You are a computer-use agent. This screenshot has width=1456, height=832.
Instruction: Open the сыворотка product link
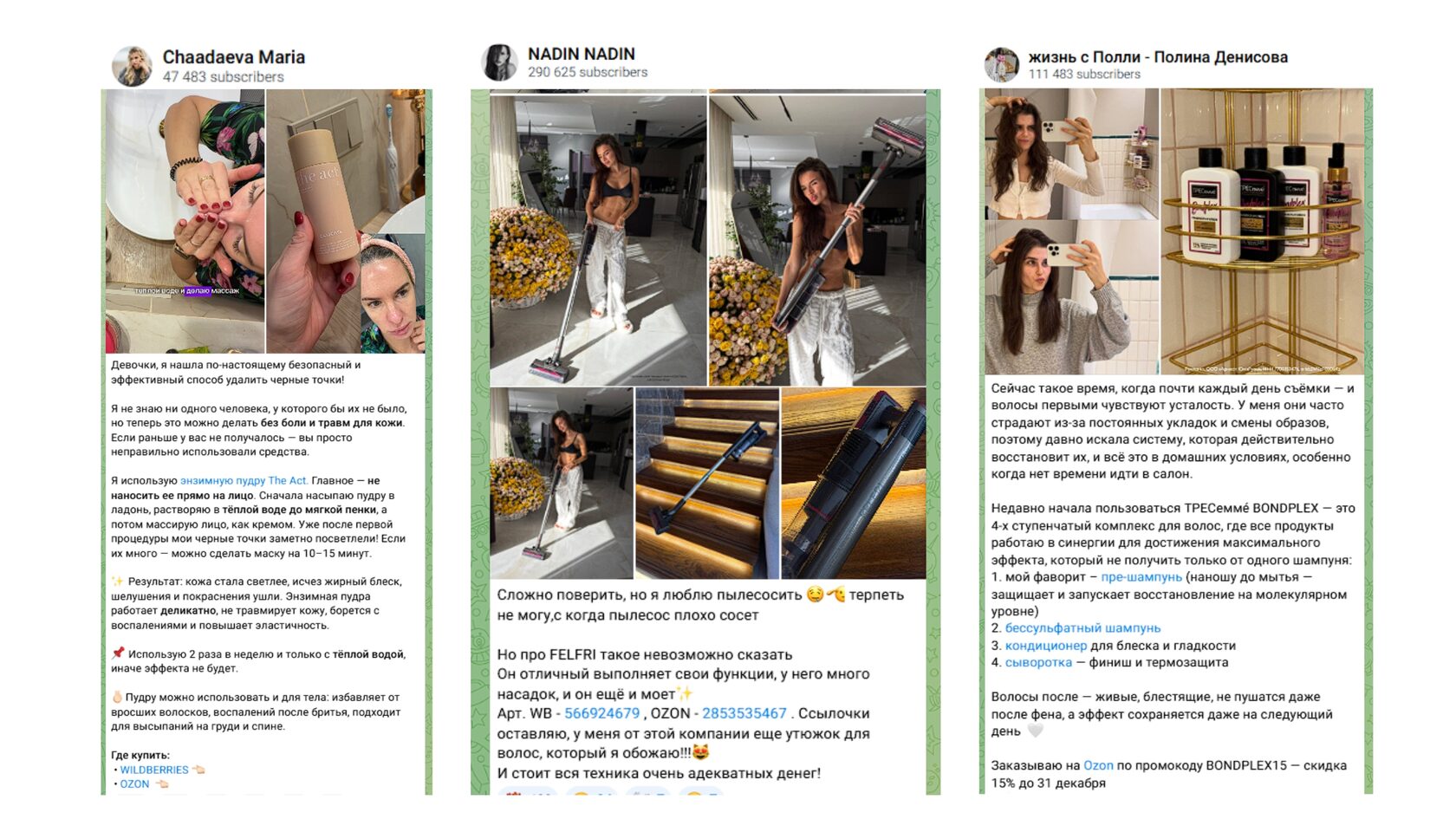[1038, 662]
